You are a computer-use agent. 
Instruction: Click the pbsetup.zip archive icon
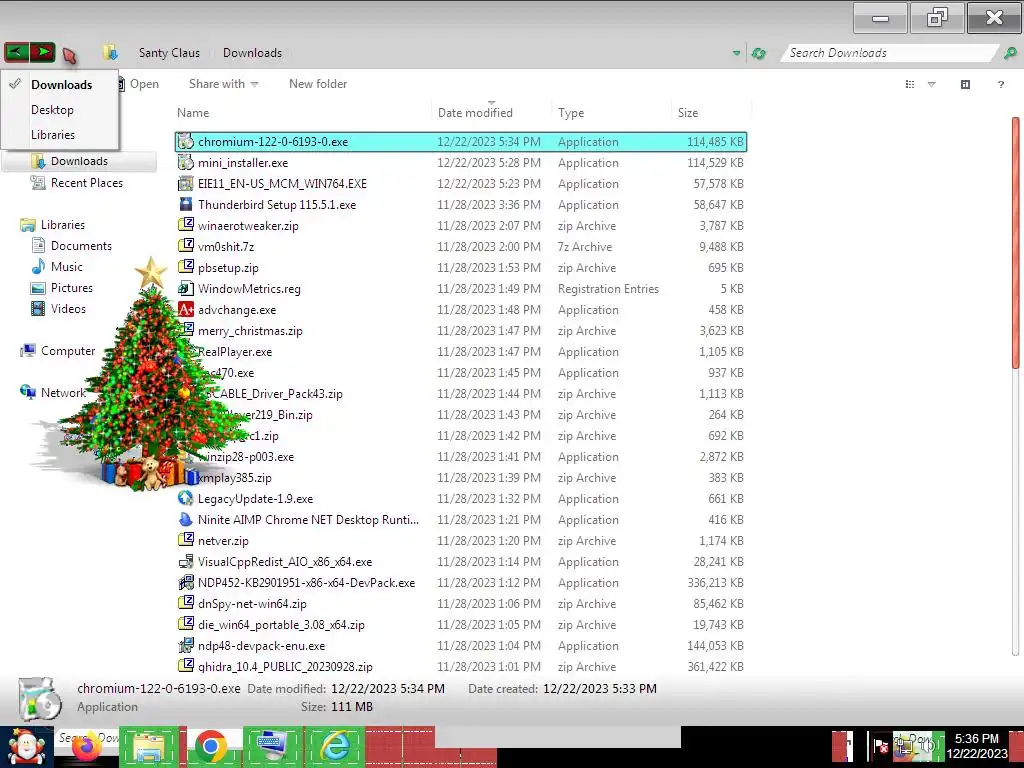(x=185, y=267)
